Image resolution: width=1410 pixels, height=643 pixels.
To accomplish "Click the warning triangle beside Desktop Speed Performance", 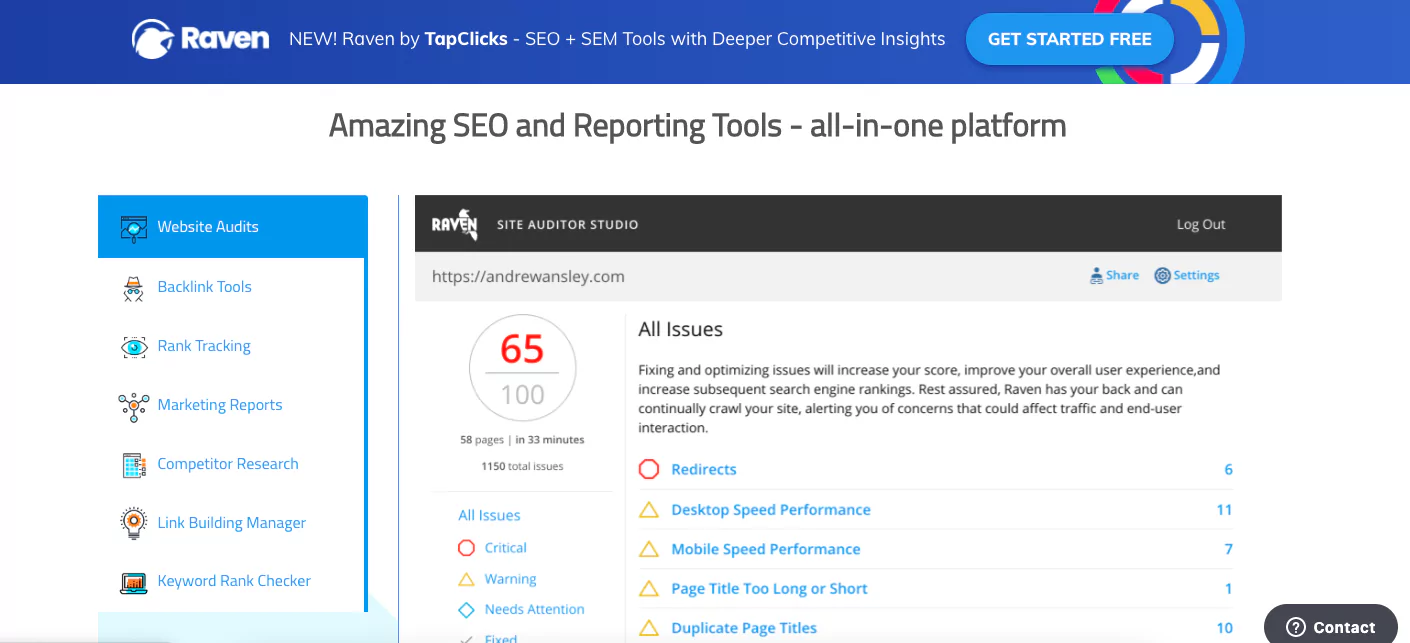I will click(649, 510).
